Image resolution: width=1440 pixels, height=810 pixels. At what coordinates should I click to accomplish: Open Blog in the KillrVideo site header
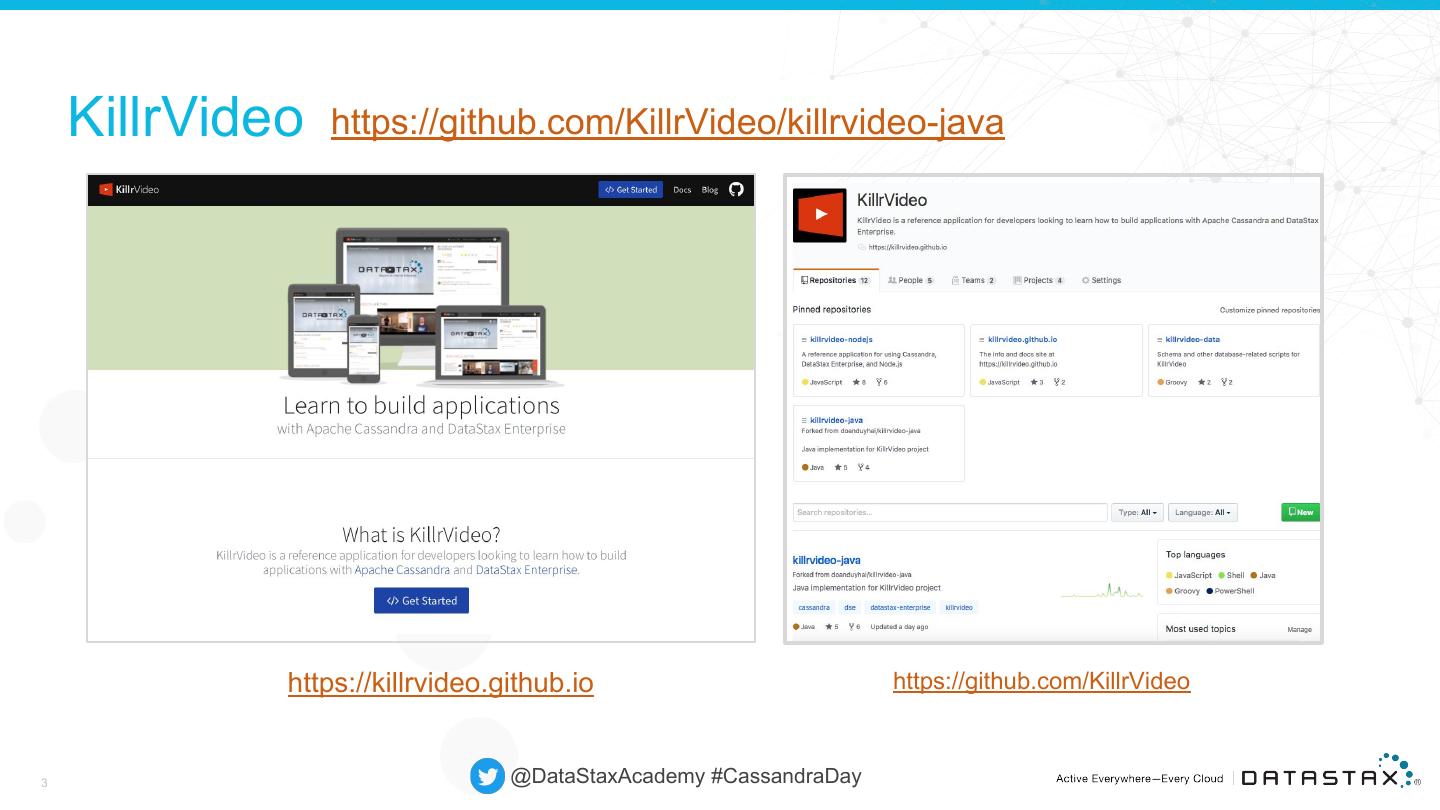pos(709,189)
